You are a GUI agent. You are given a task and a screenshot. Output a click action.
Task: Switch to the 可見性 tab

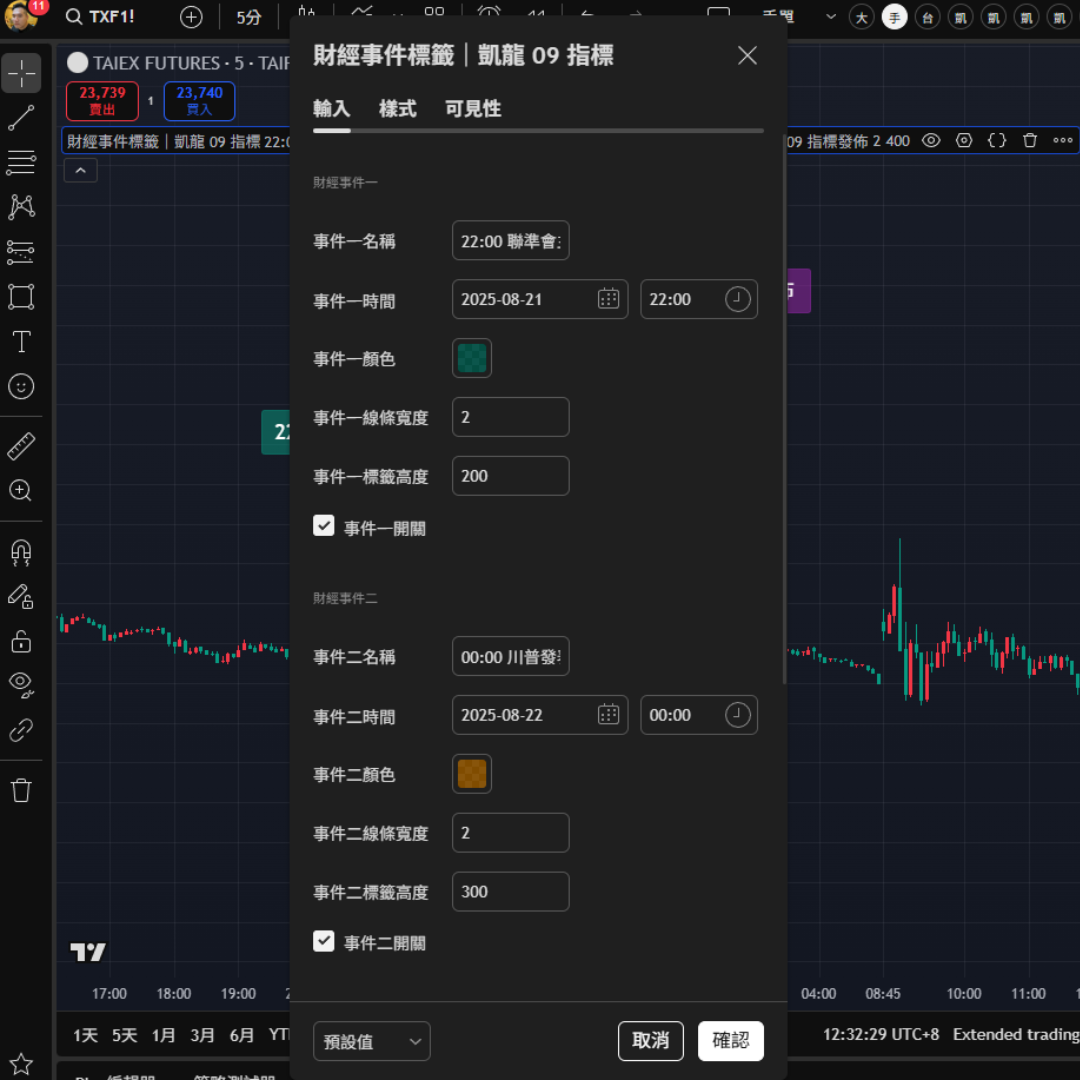tap(473, 109)
